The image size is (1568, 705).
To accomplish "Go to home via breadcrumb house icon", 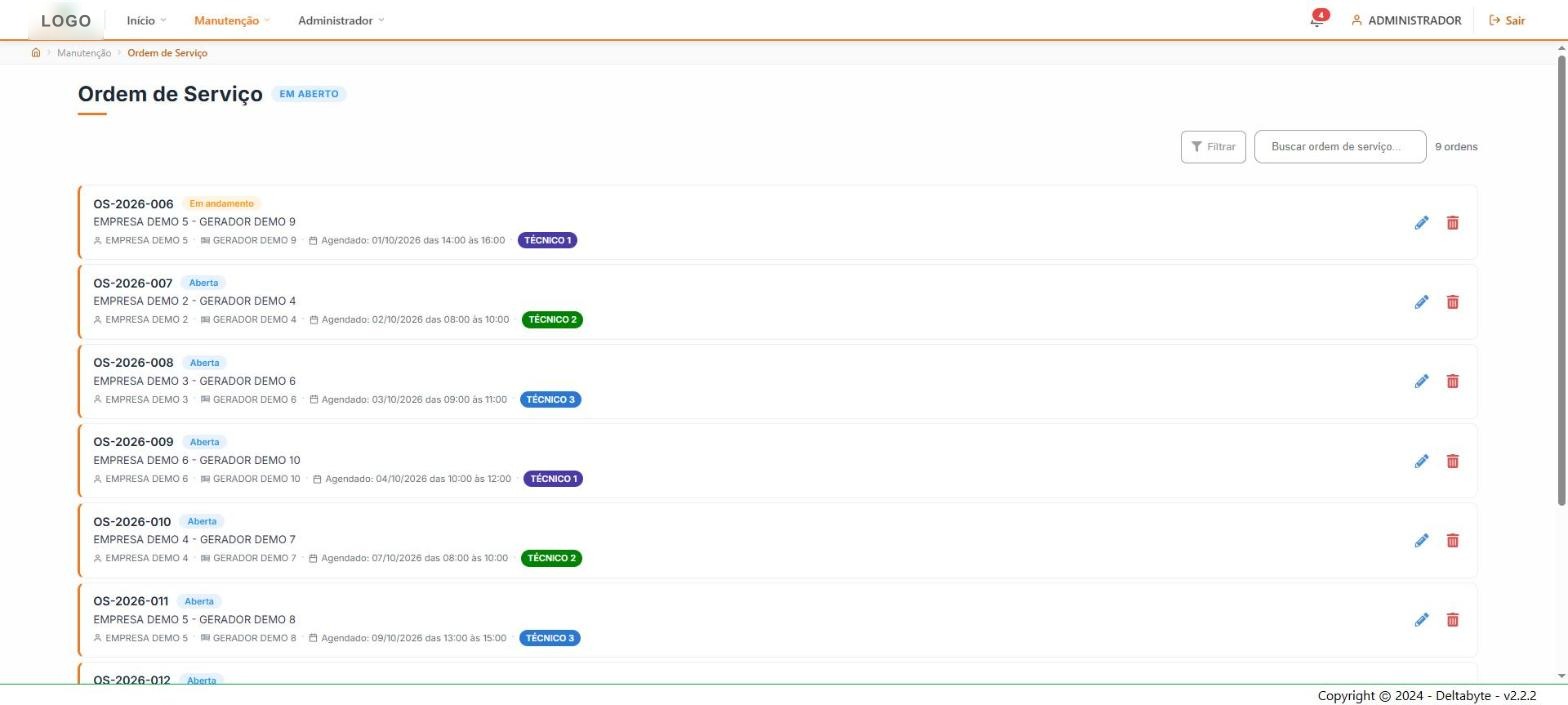I will click(36, 53).
